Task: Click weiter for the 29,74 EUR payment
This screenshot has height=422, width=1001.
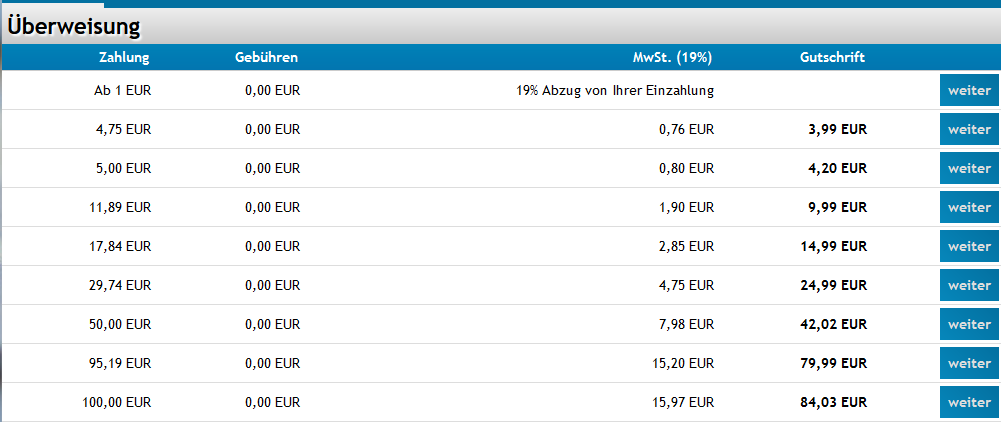Action: point(969,285)
